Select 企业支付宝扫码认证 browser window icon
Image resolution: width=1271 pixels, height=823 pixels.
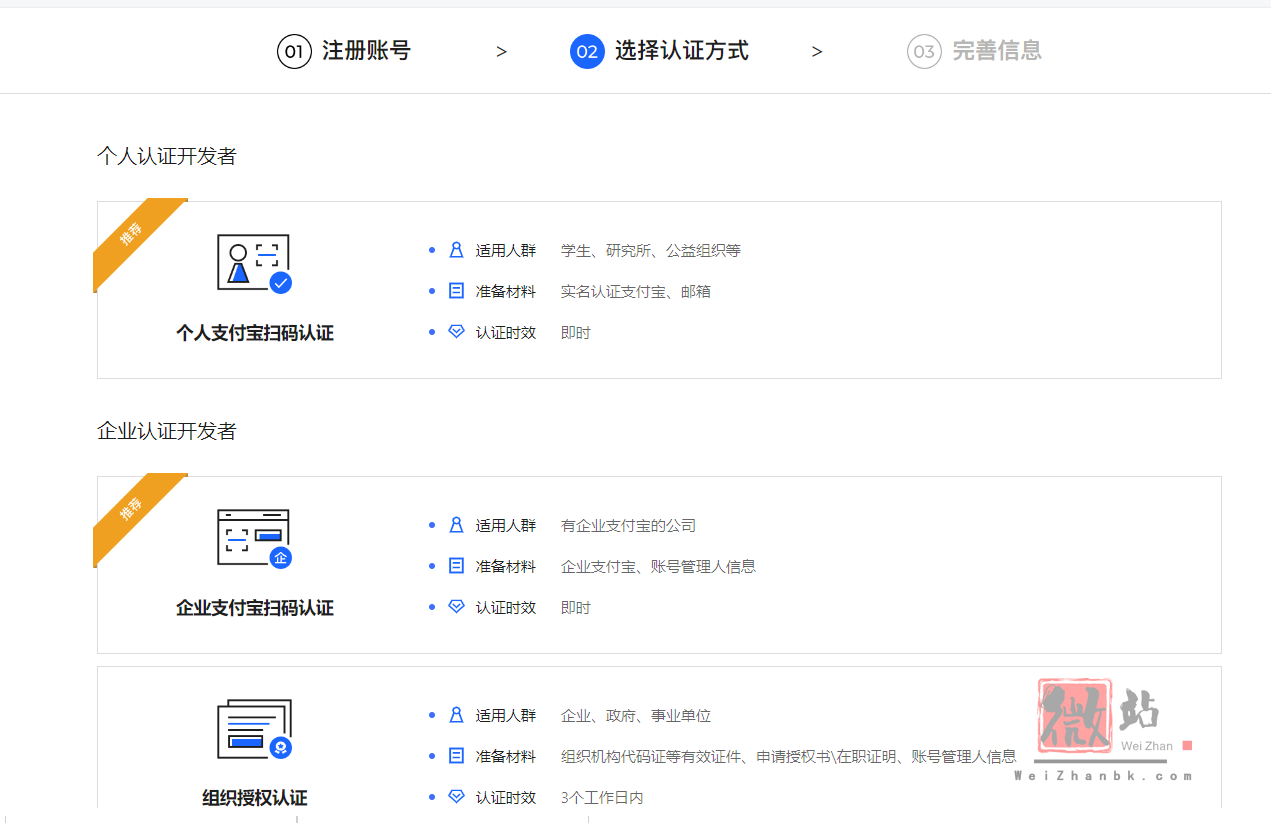click(x=254, y=539)
